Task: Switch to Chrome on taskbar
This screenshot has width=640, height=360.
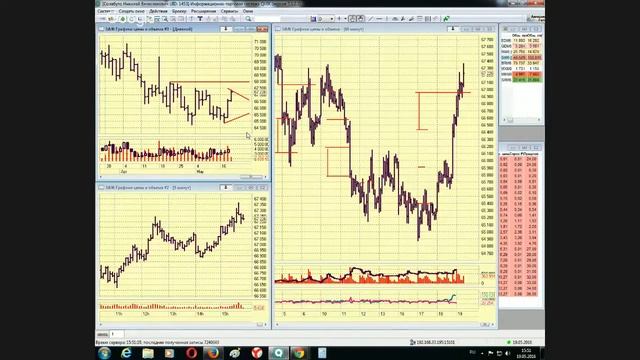Action: click(x=300, y=353)
